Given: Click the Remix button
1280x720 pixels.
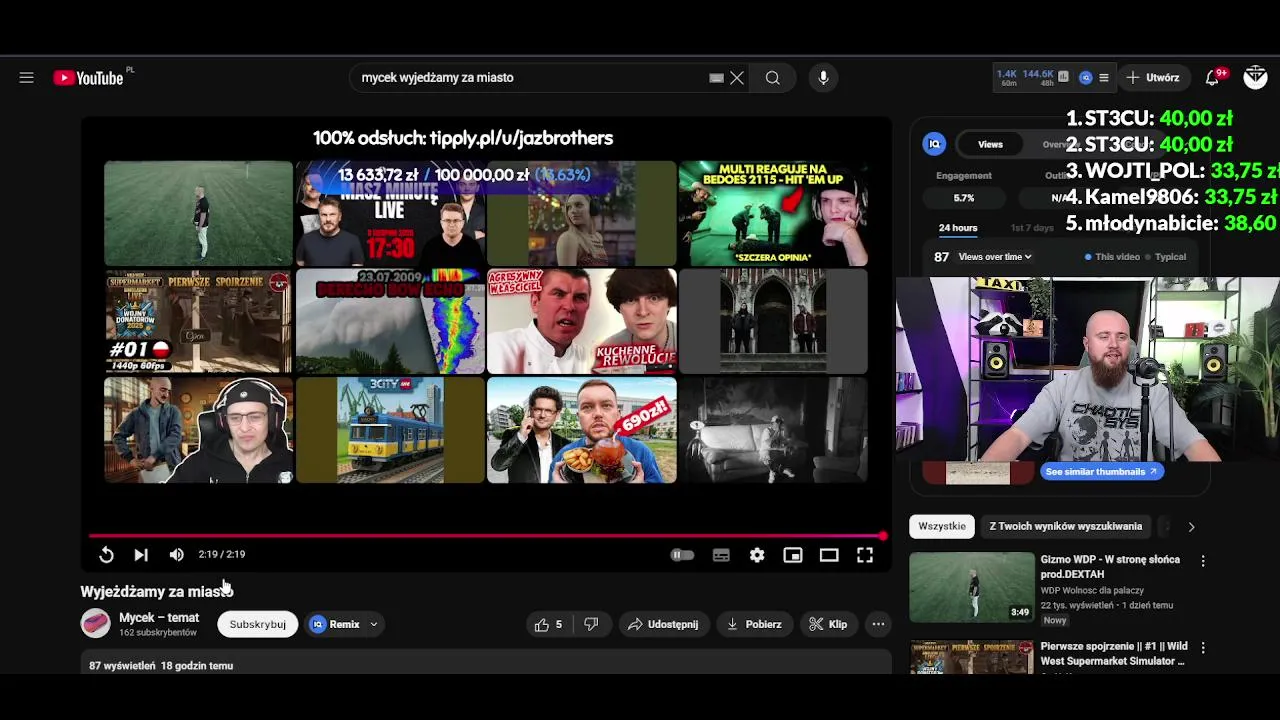Looking at the screenshot, I should click(336, 624).
